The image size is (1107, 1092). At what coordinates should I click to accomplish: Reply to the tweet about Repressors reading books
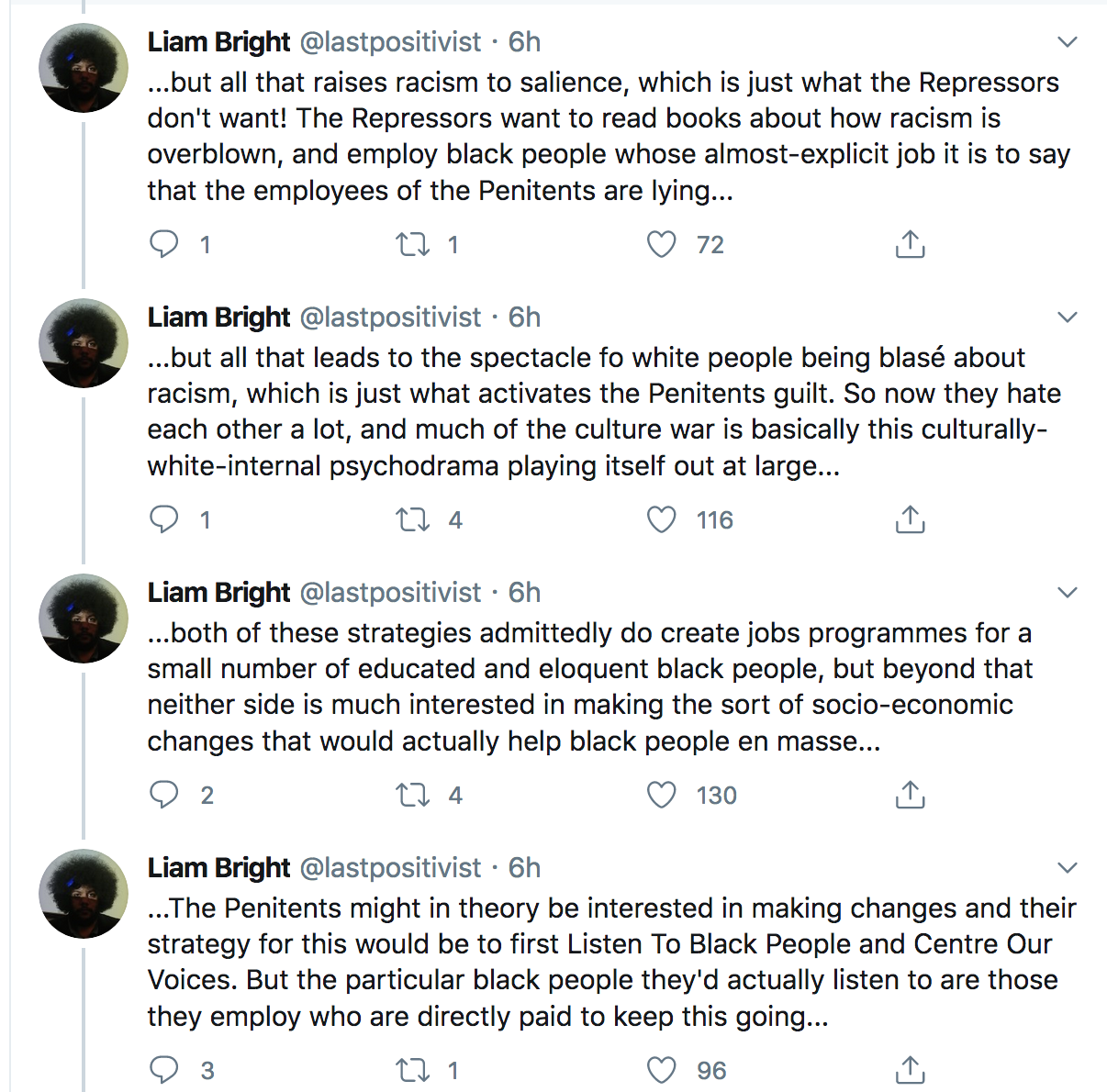click(x=164, y=244)
